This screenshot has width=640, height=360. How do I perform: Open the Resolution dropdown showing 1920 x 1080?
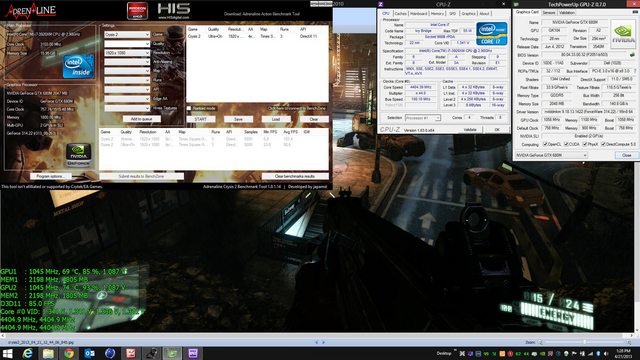point(127,53)
